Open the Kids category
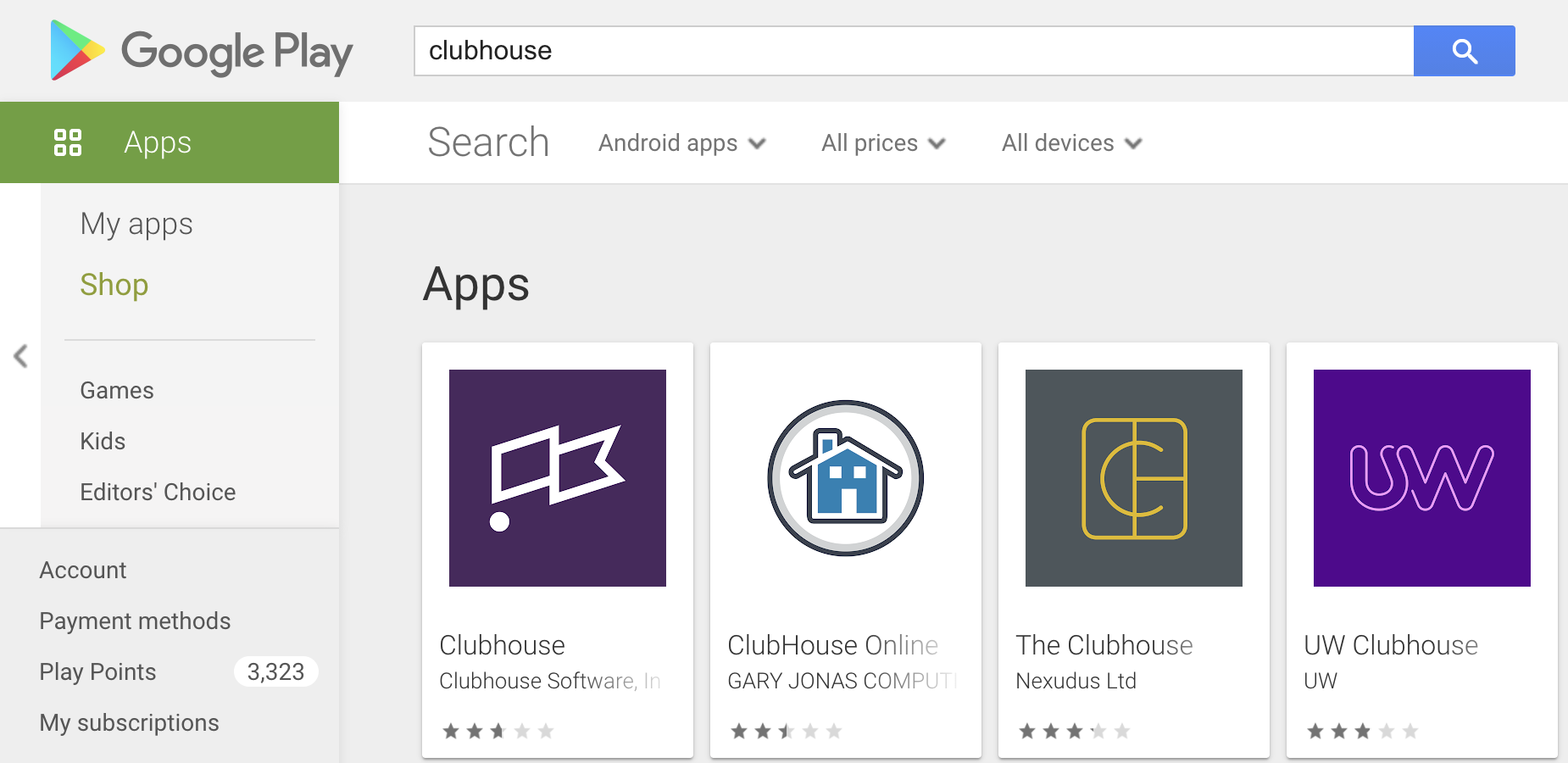 point(103,442)
